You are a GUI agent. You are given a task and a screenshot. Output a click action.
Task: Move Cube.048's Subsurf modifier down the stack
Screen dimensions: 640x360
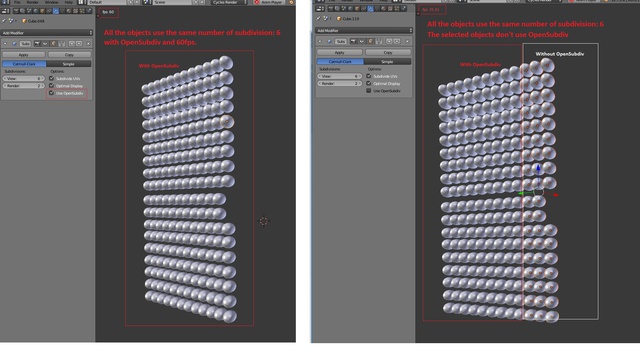pos(79,43)
